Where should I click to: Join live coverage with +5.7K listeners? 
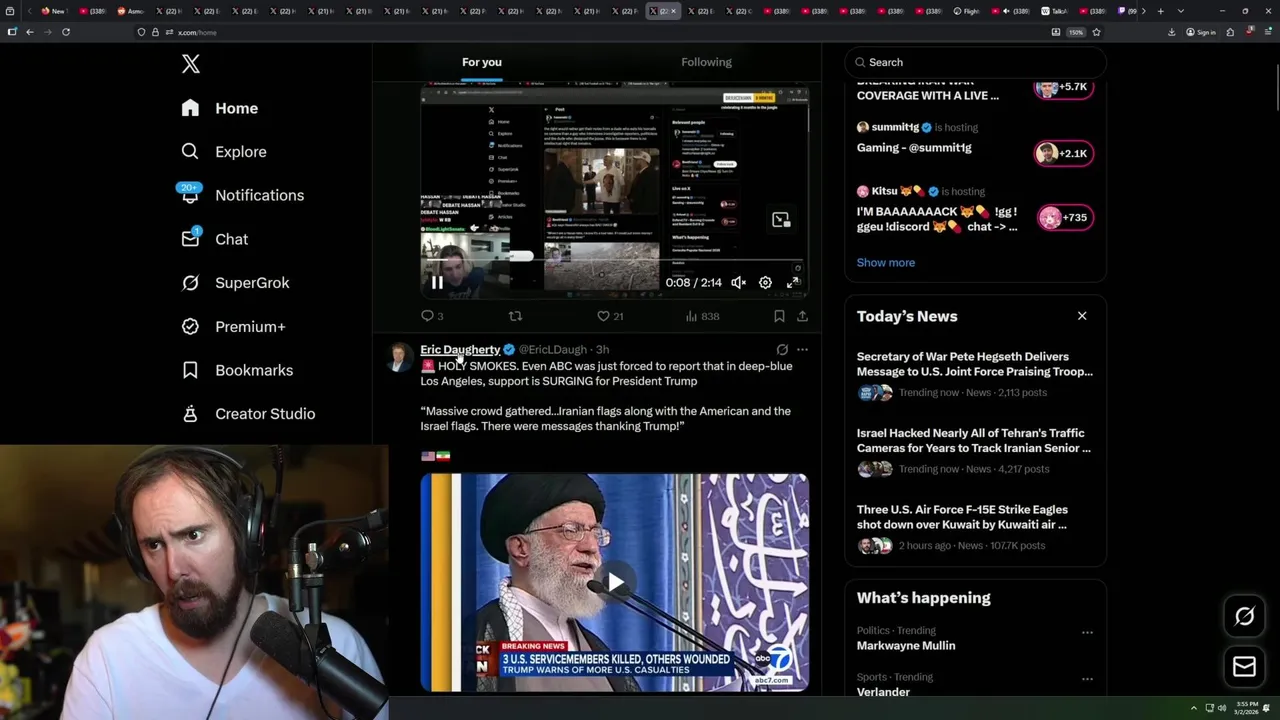click(x=1063, y=88)
